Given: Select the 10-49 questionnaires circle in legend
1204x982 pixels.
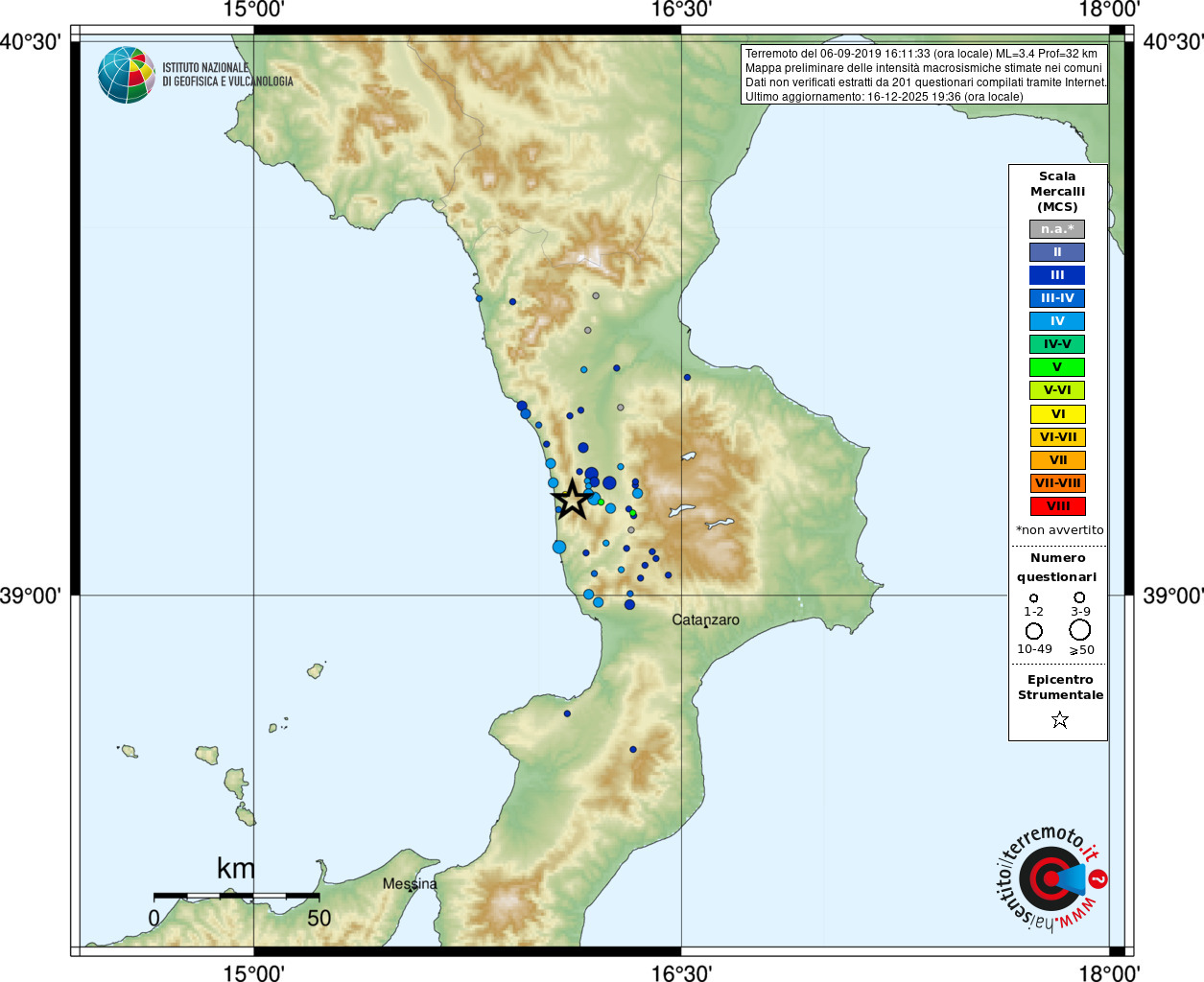Looking at the screenshot, I should click(1033, 631).
